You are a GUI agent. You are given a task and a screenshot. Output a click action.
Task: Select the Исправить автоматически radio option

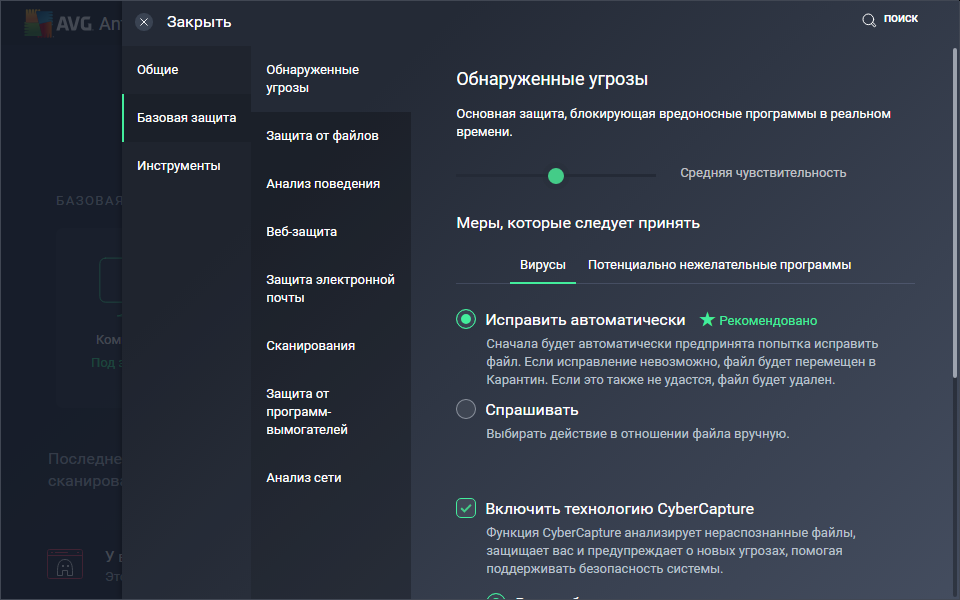coord(466,320)
